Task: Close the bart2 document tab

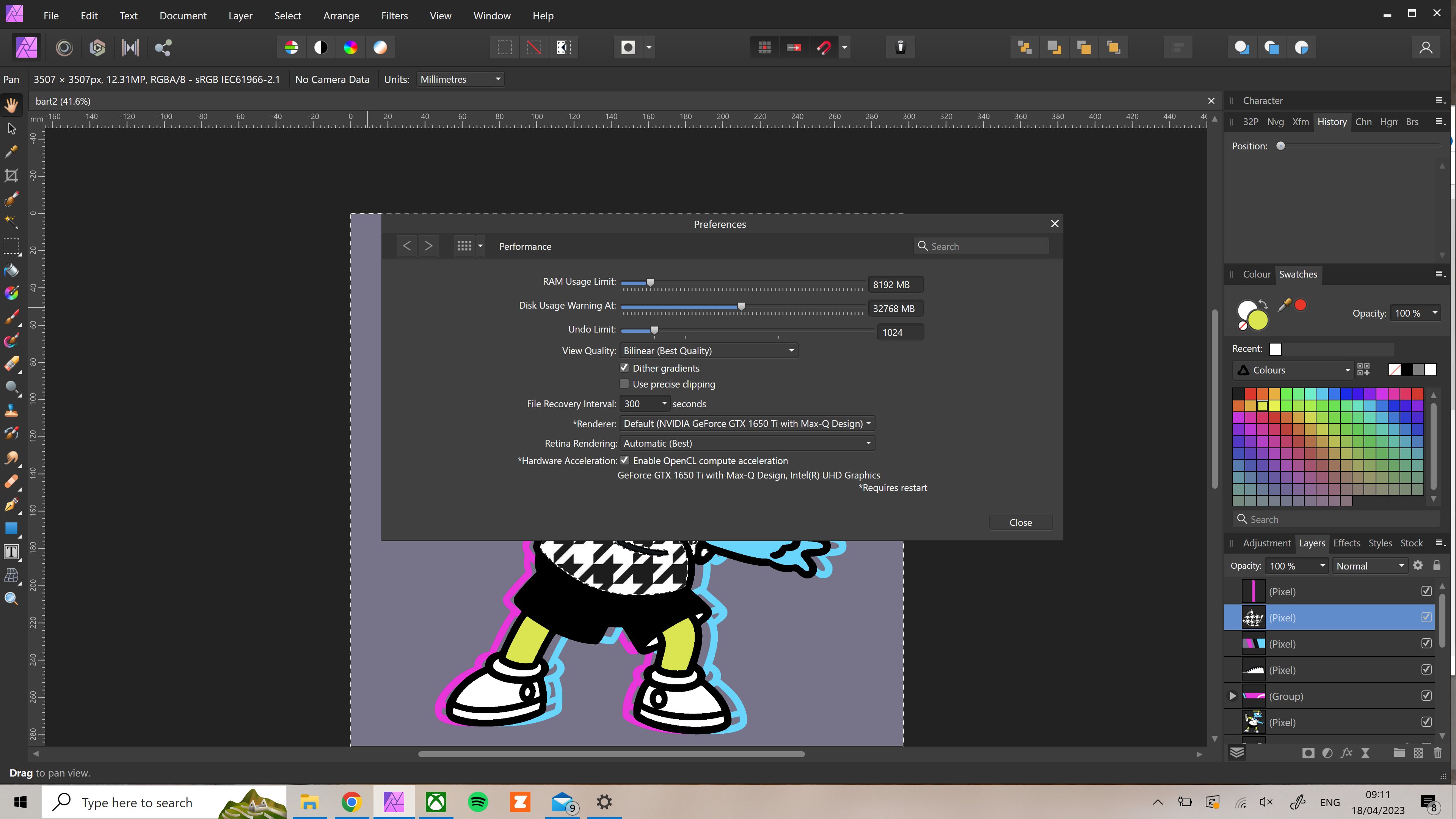Action: point(1211,101)
